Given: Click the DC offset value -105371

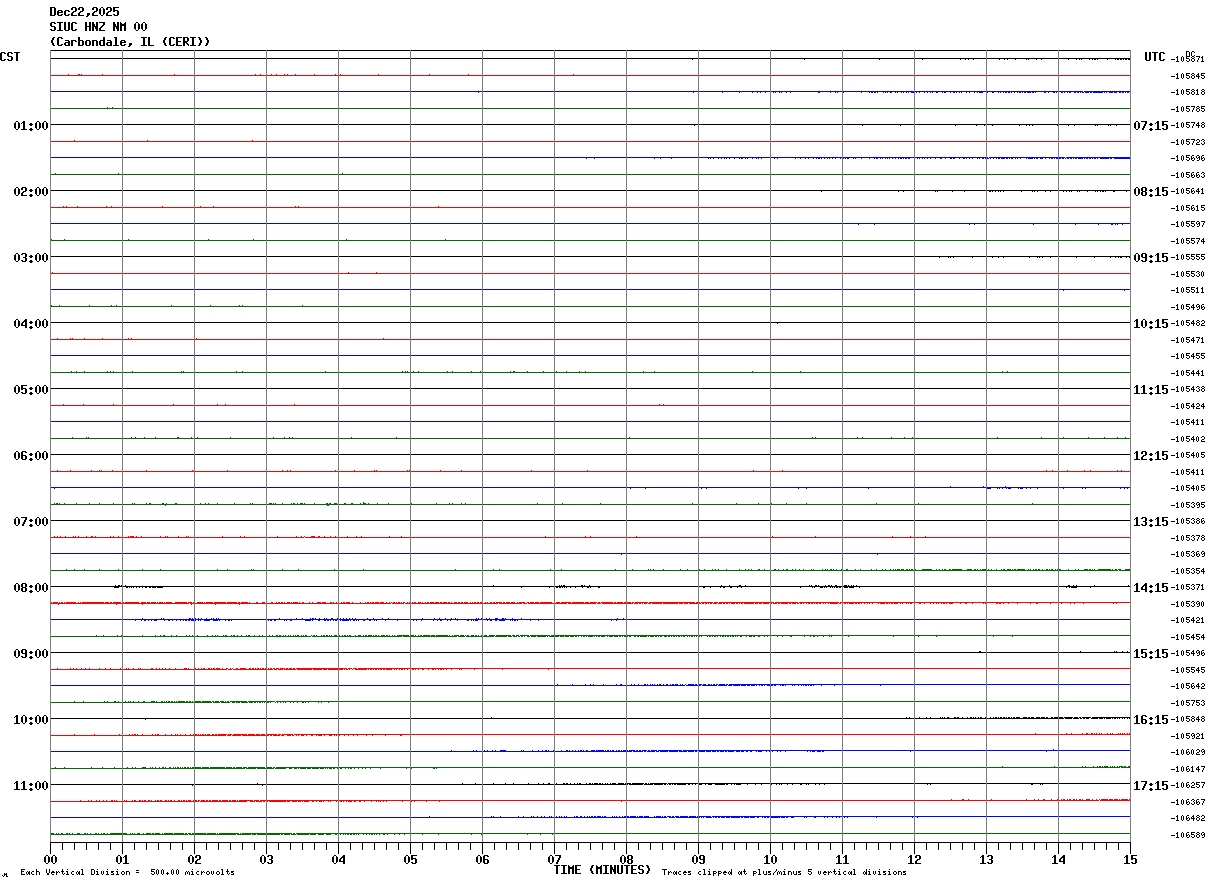Looking at the screenshot, I should 1188,587.
